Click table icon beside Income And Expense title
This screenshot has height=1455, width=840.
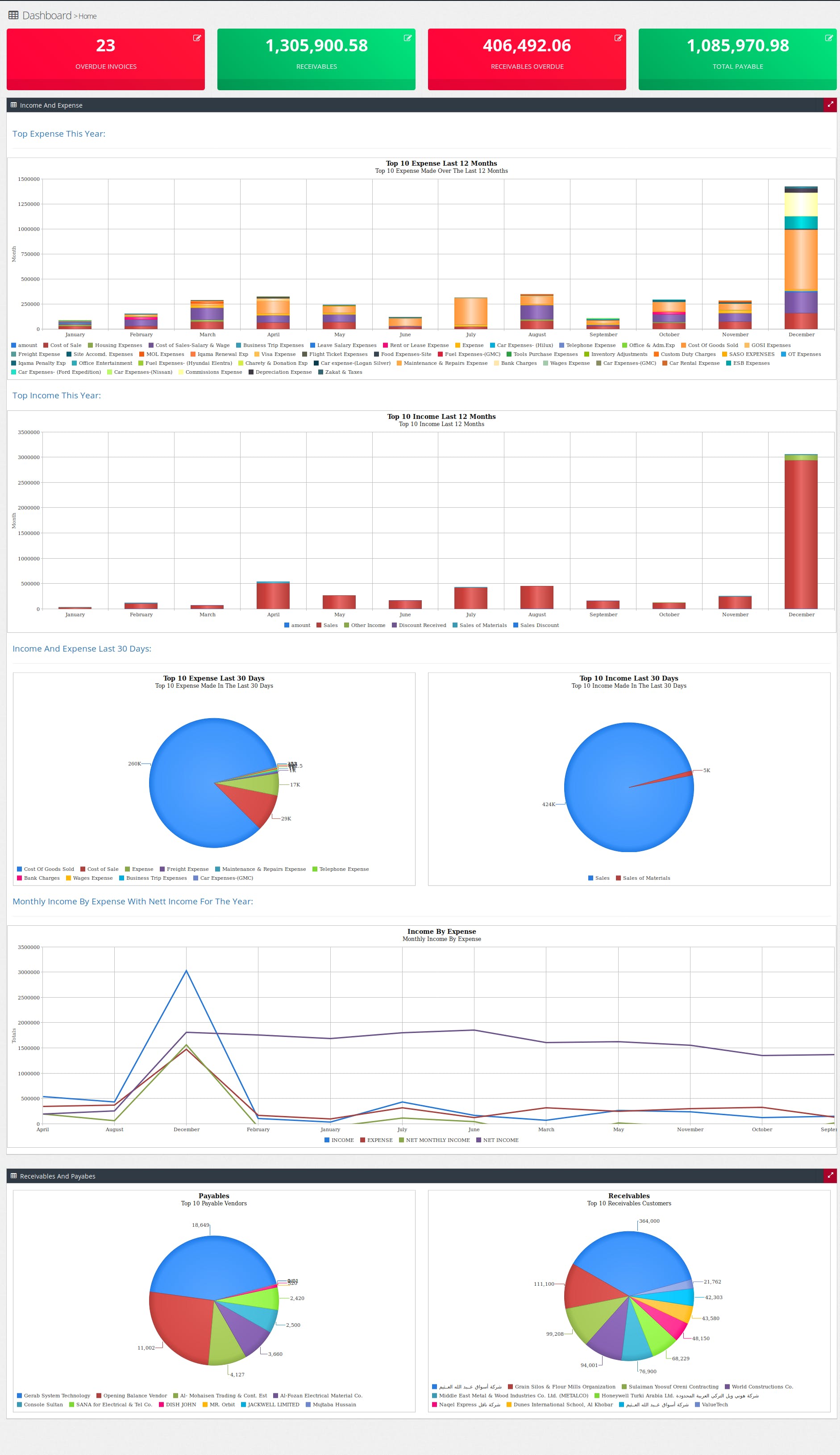click(14, 105)
